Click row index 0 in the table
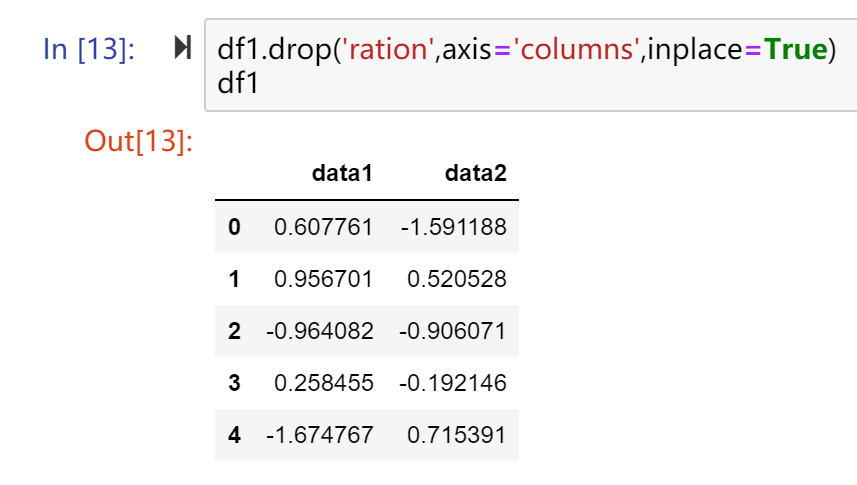Image resolution: width=857 pixels, height=485 pixels. pos(234,227)
